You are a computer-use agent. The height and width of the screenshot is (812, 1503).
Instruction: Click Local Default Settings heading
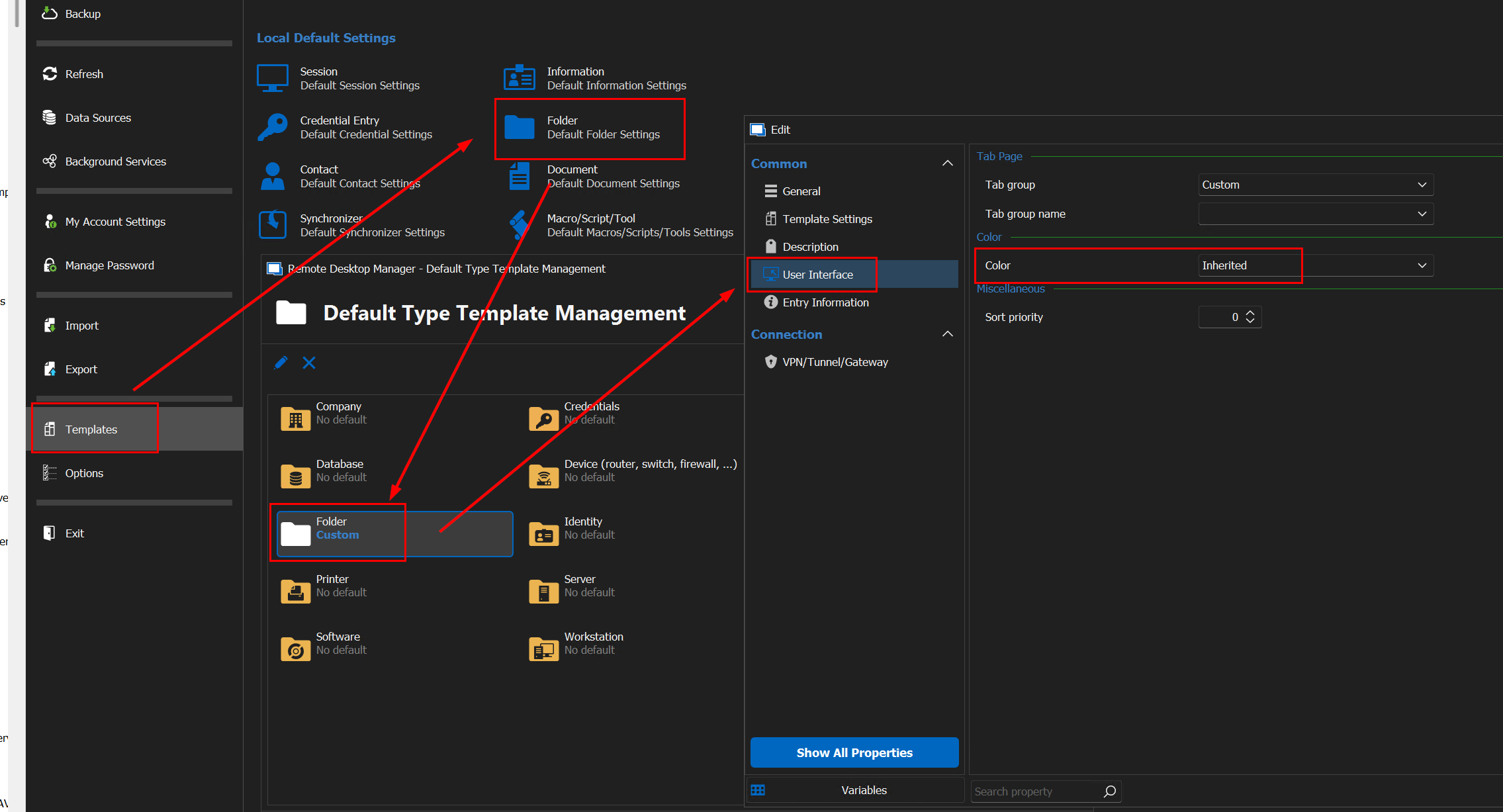[x=326, y=38]
